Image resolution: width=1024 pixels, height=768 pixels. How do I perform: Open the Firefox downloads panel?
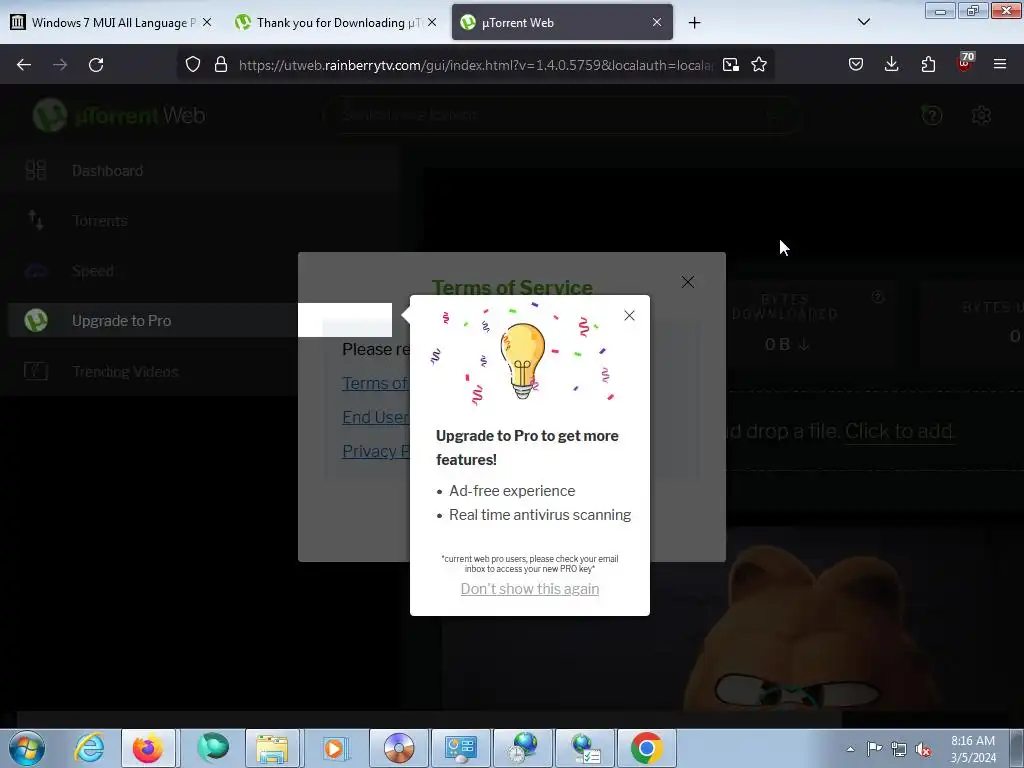pyautogui.click(x=891, y=64)
